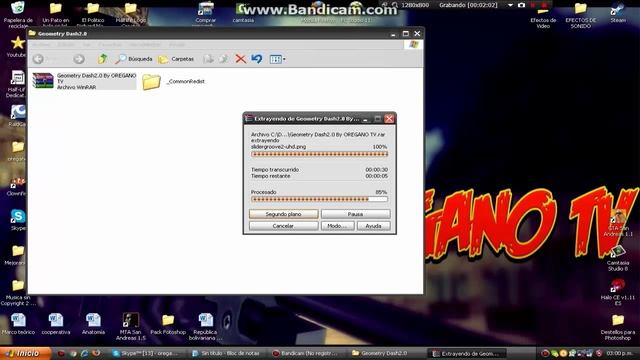Viewport: 640px width, 360px height.
Task: Select the GTA San Andreas 1.1 shortcut
Action: tap(618, 224)
